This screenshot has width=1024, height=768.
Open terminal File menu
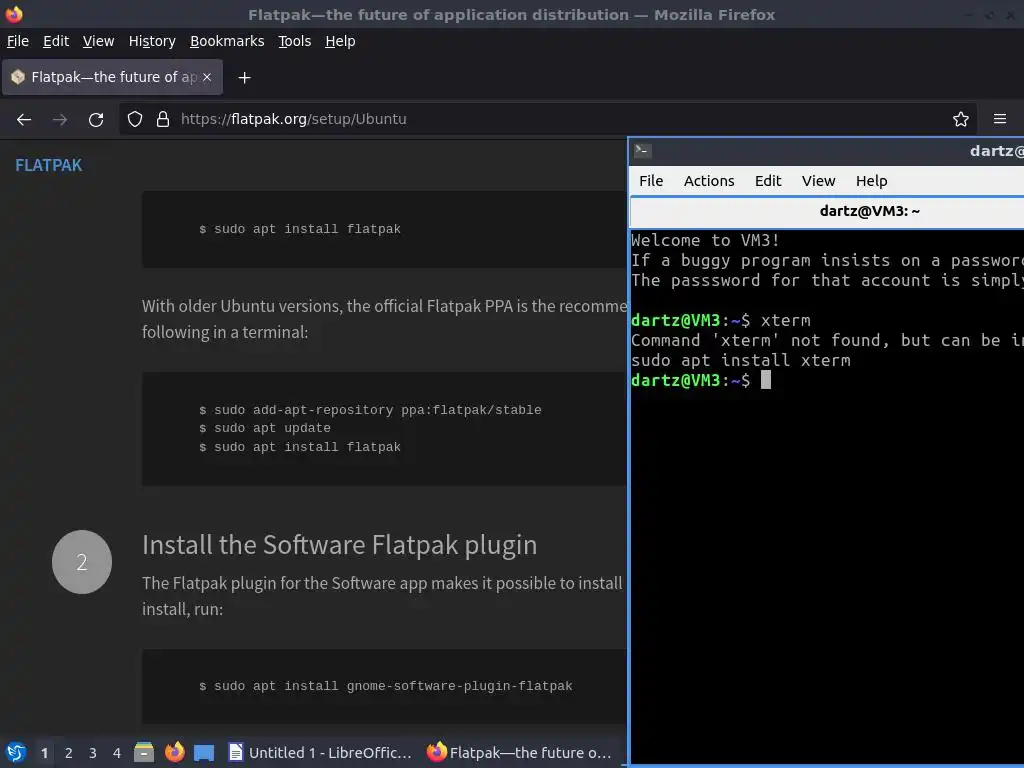click(651, 181)
